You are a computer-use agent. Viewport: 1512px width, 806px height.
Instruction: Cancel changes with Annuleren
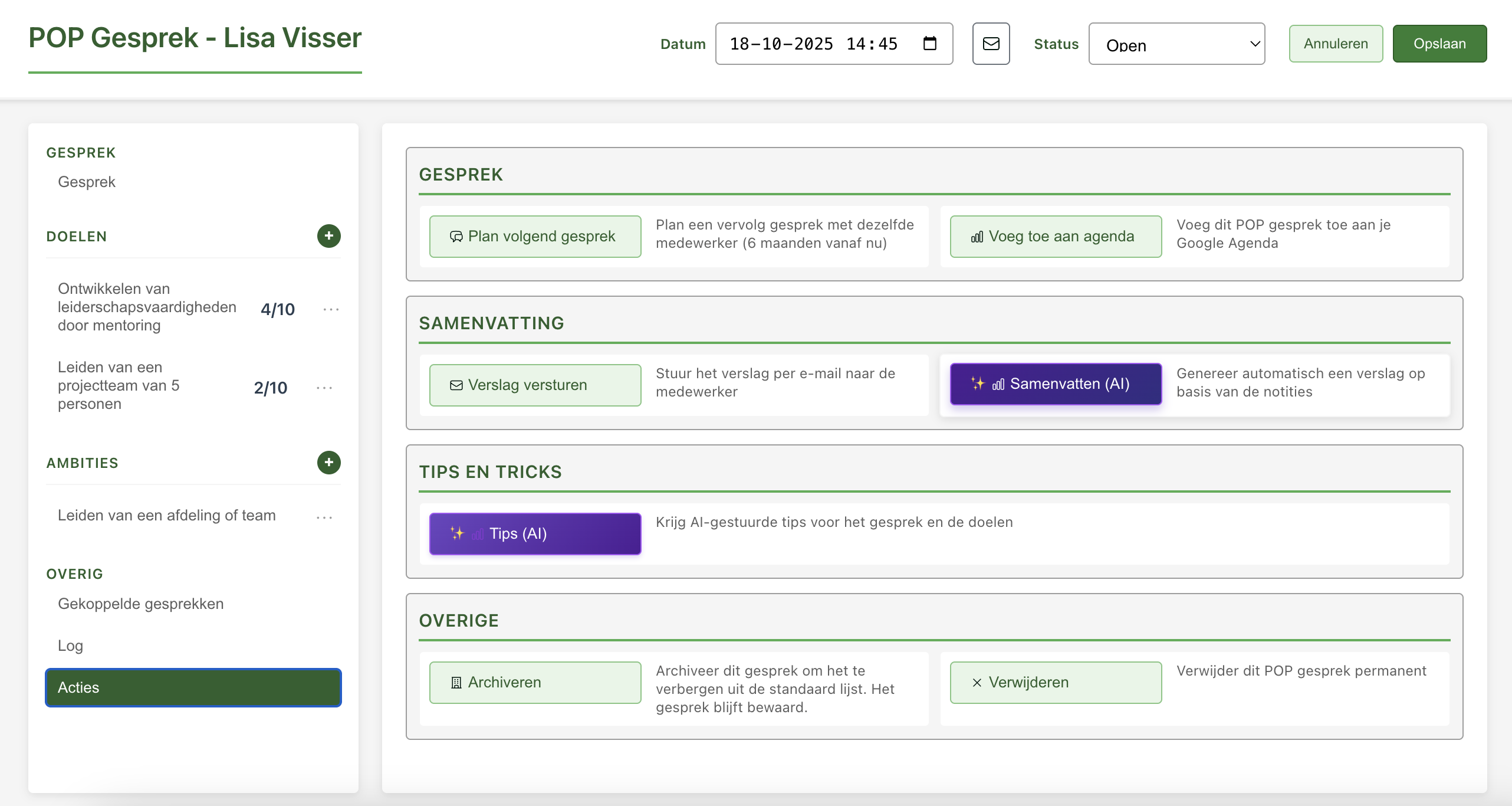[x=1335, y=44]
